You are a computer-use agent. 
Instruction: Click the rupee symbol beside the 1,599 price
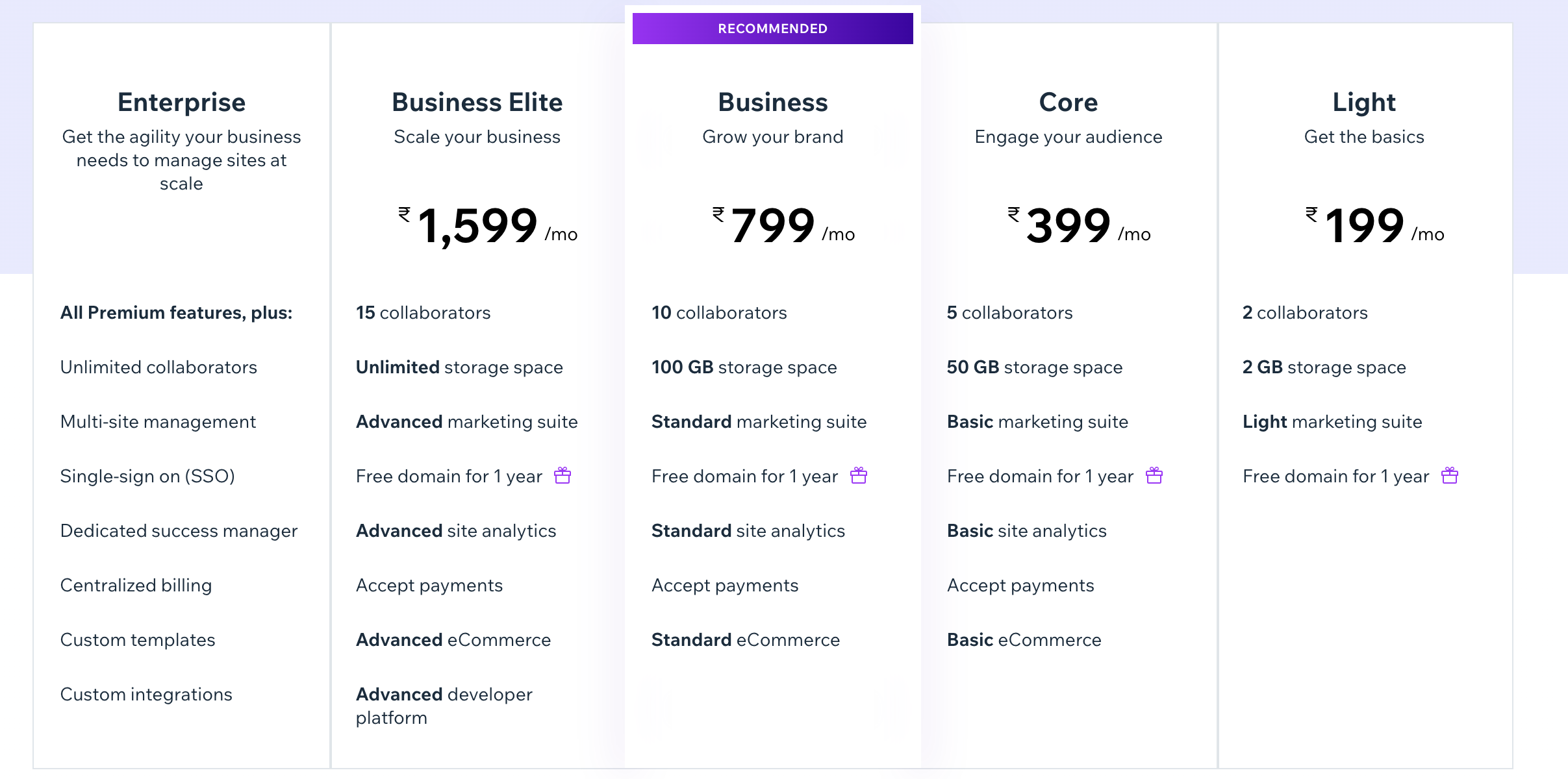click(403, 217)
